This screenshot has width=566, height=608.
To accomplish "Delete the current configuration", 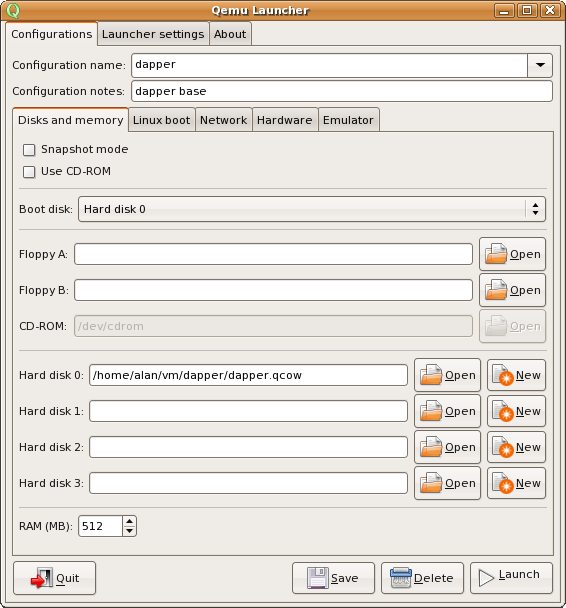I will point(422,578).
